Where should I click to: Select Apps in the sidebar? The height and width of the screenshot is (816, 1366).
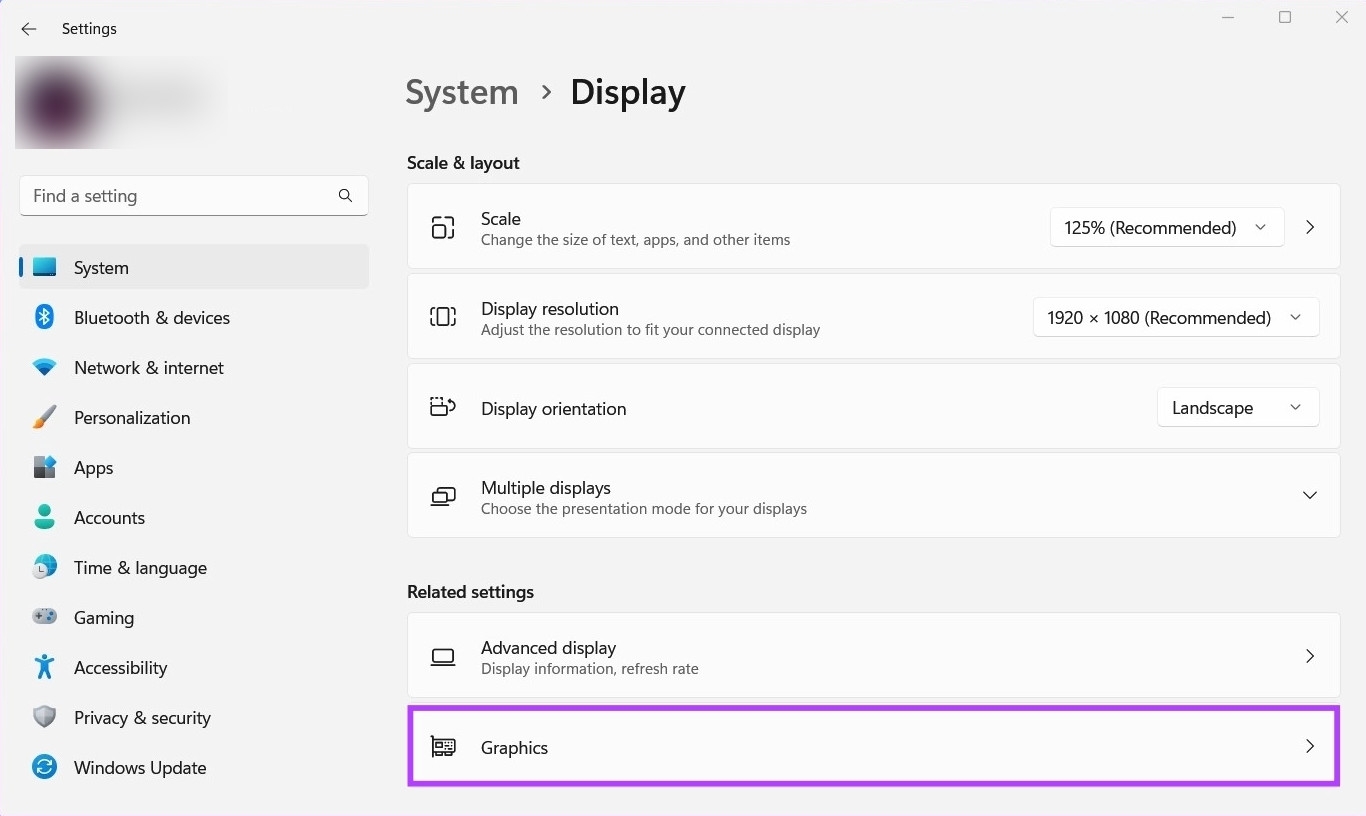[94, 468]
